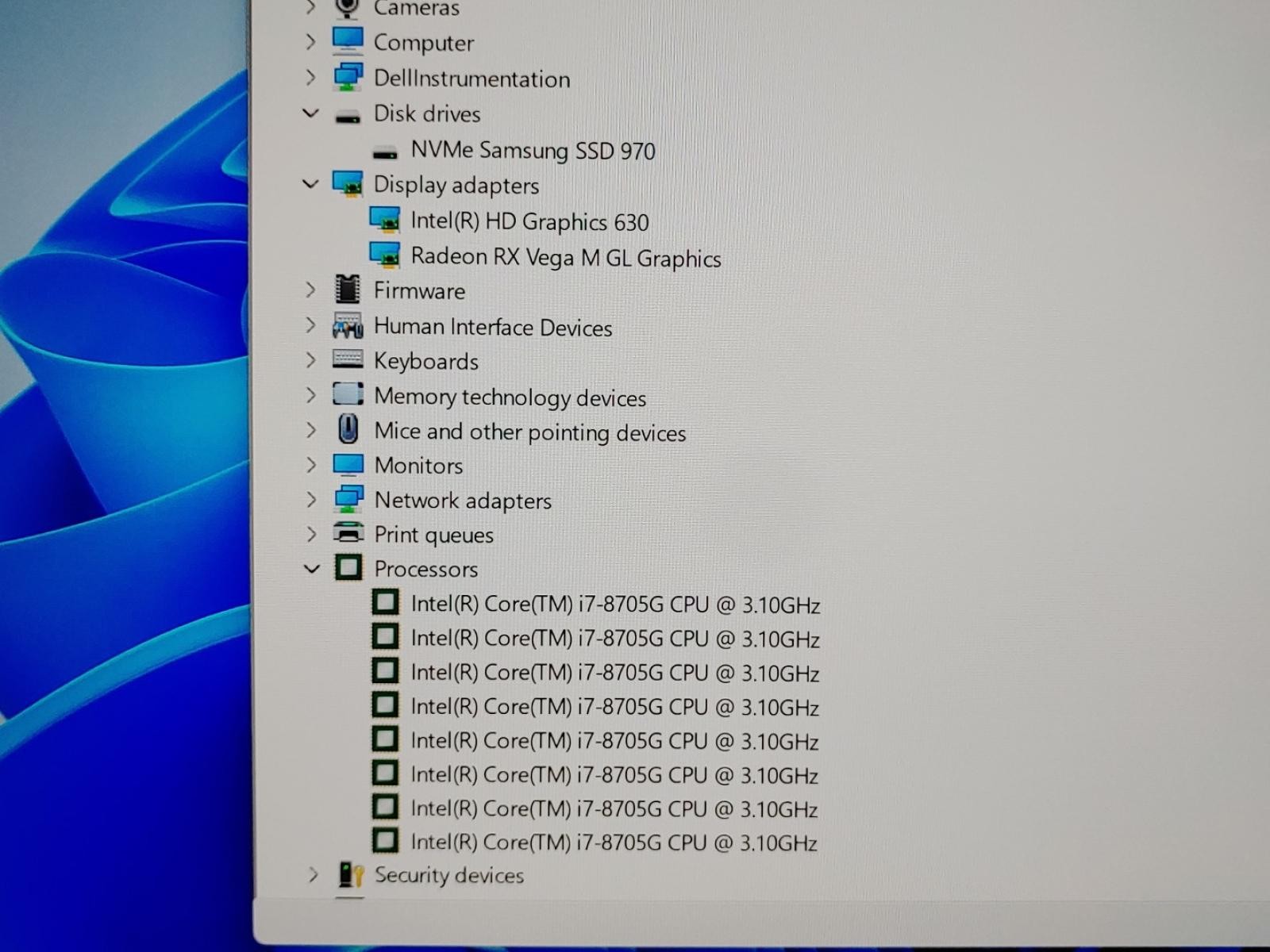Expand Memory technology devices category

pos(310,395)
